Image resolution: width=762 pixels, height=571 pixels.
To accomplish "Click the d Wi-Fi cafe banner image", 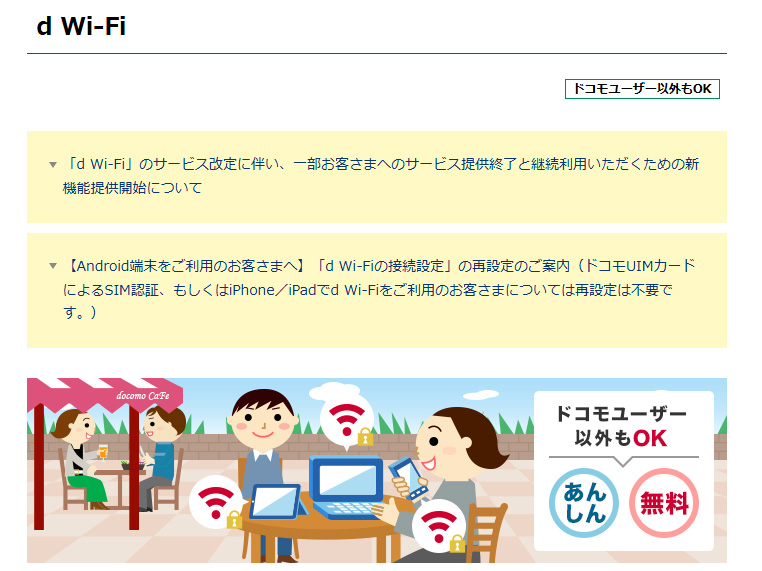I will click(x=377, y=470).
